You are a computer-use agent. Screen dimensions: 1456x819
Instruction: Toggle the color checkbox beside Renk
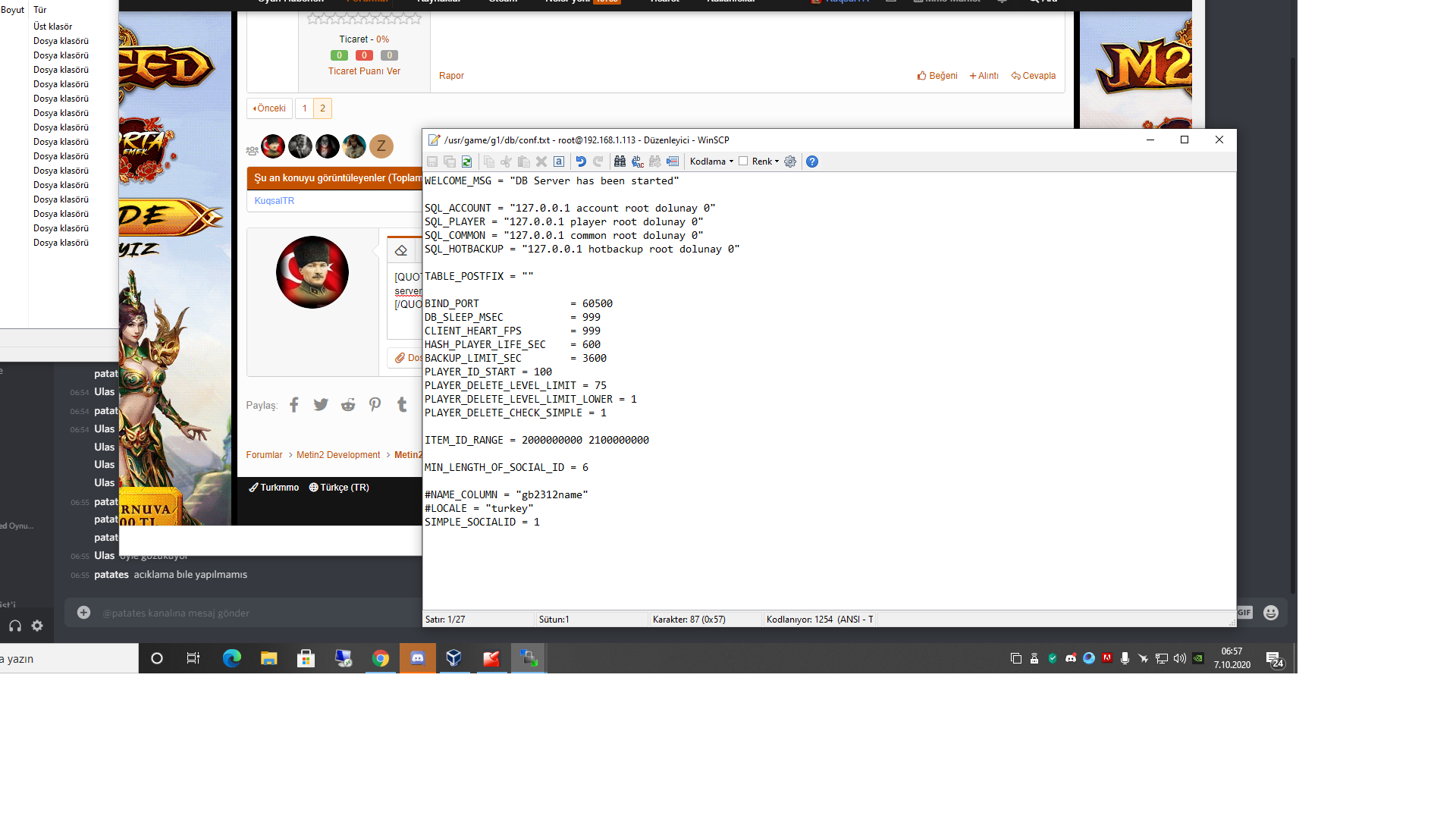pyautogui.click(x=743, y=161)
